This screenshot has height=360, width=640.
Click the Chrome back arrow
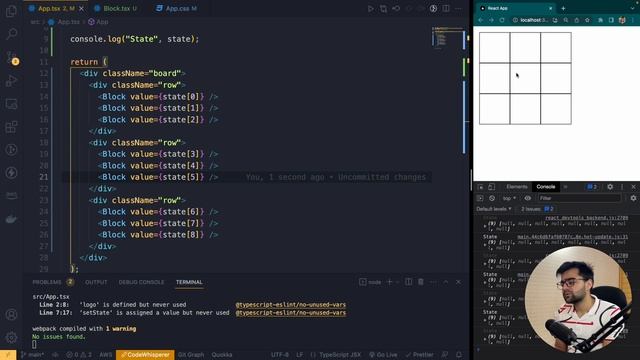[x=480, y=20]
